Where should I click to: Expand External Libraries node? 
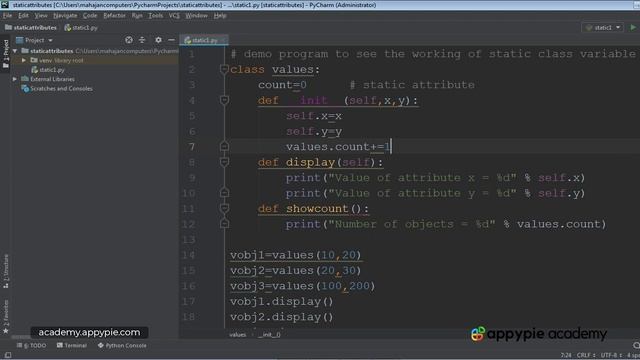[15, 79]
